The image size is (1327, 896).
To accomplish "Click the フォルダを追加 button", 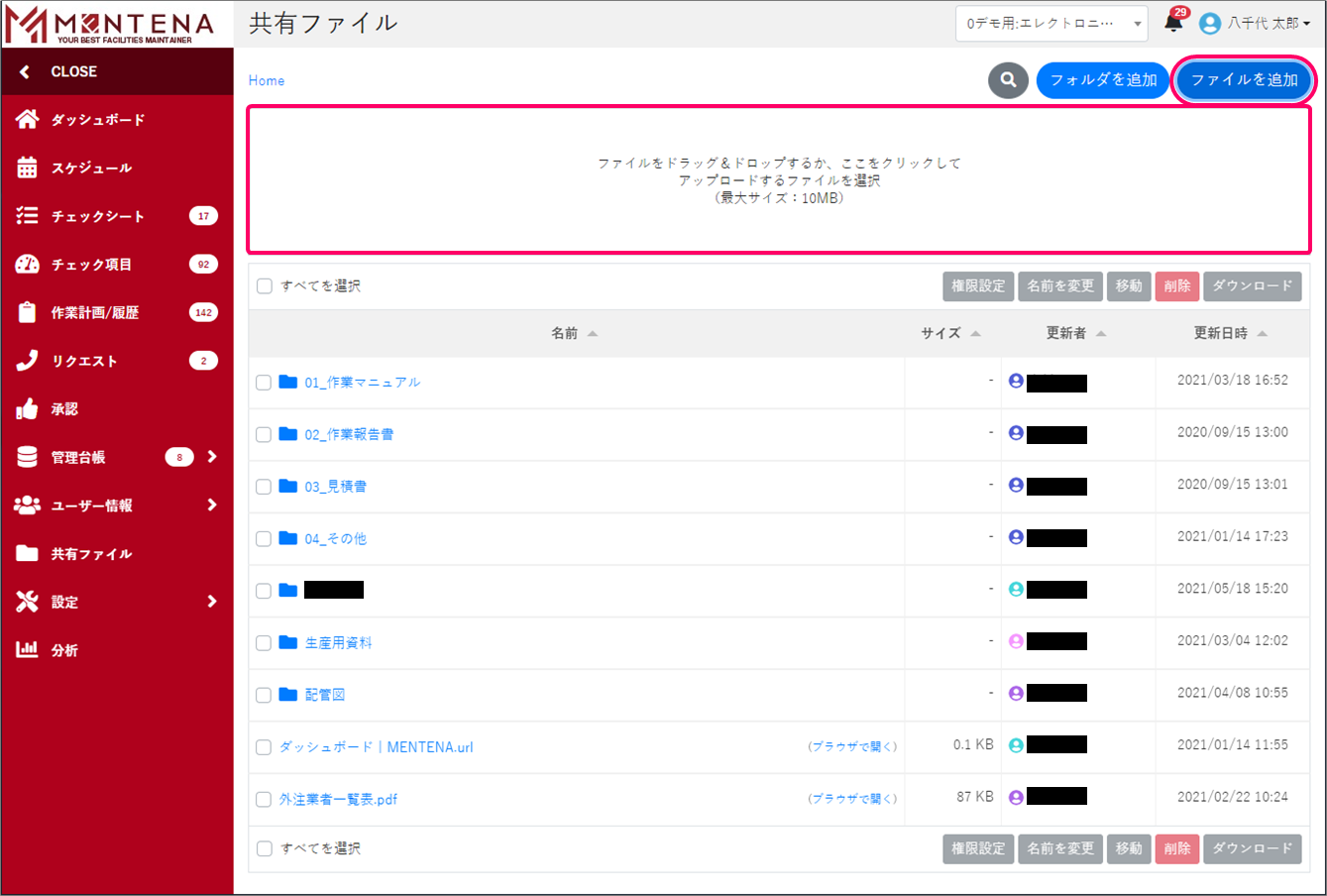I will coord(1103,80).
